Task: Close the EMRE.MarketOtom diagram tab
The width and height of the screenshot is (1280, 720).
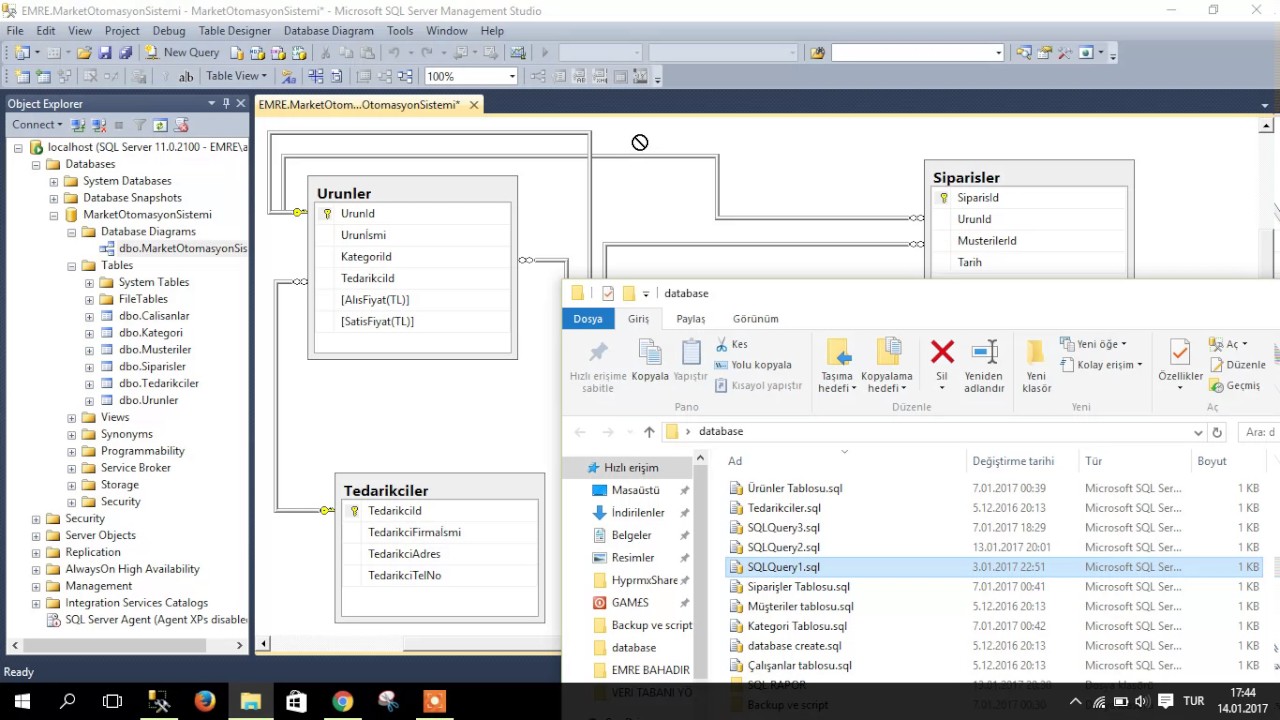Action: click(474, 105)
